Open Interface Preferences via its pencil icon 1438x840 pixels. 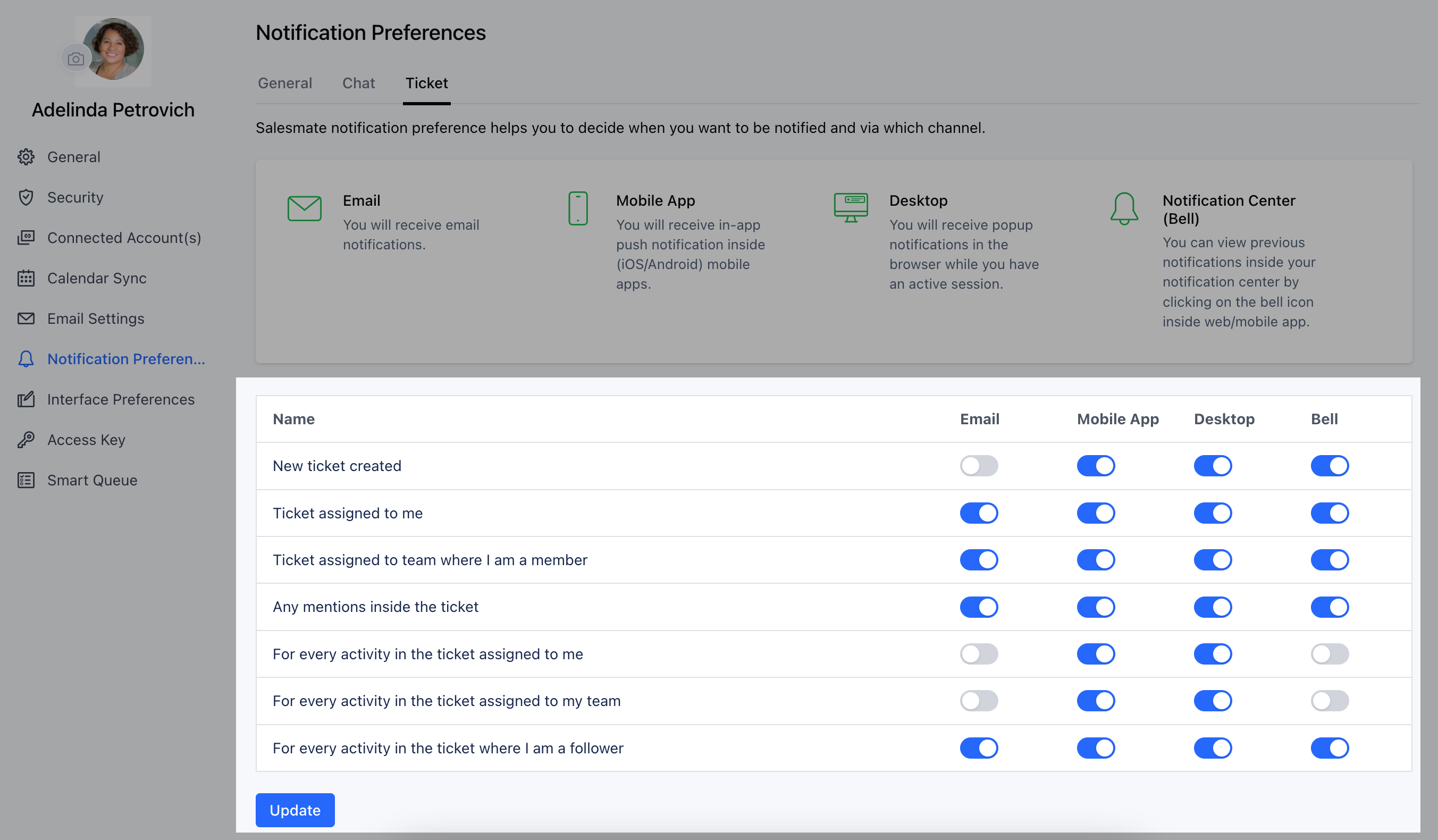pyautogui.click(x=26, y=399)
